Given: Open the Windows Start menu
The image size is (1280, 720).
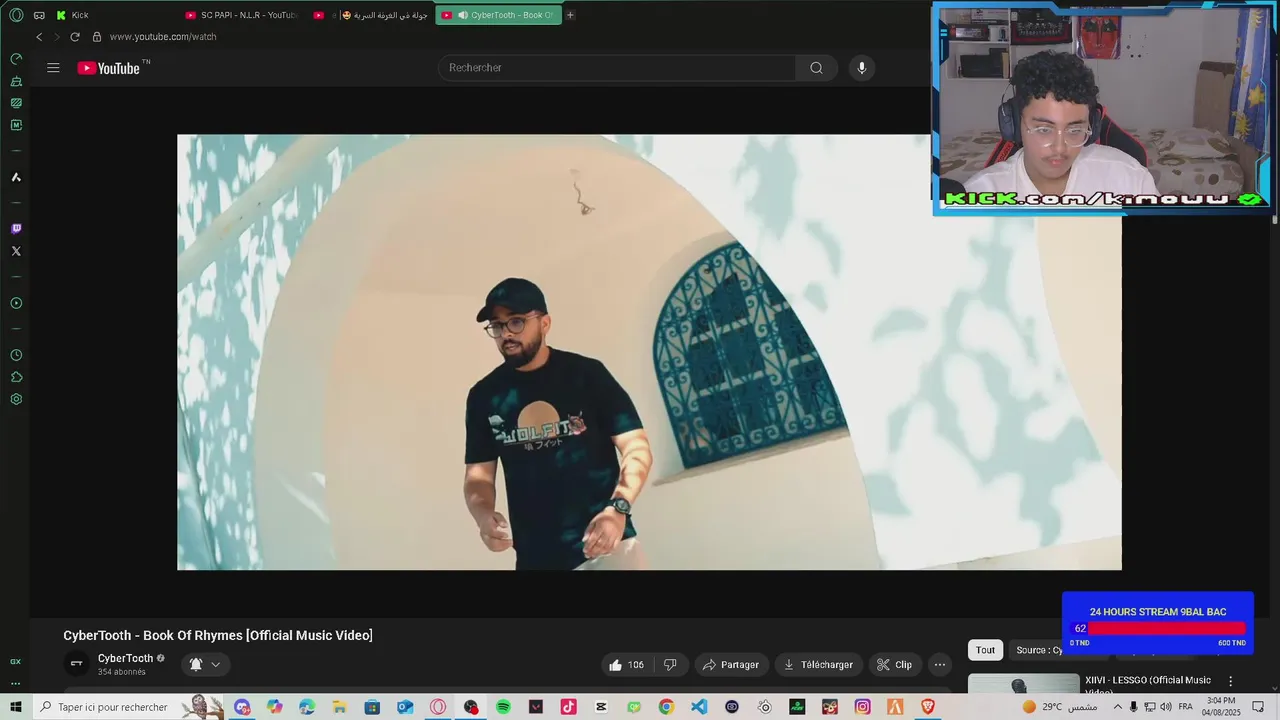Looking at the screenshot, I should [16, 707].
